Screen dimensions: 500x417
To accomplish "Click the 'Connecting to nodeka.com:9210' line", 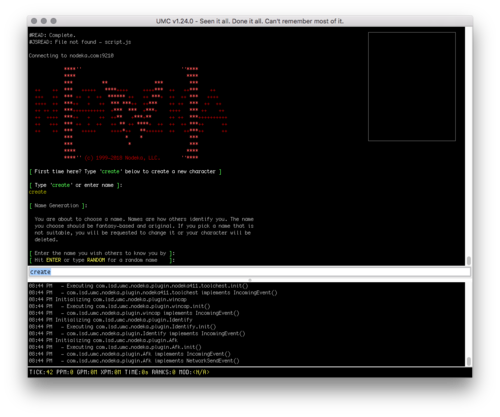I will 71,56.
